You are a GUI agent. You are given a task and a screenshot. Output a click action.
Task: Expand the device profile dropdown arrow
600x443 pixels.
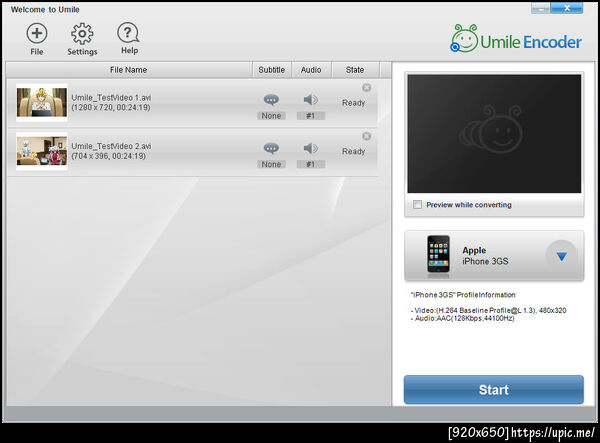(561, 256)
